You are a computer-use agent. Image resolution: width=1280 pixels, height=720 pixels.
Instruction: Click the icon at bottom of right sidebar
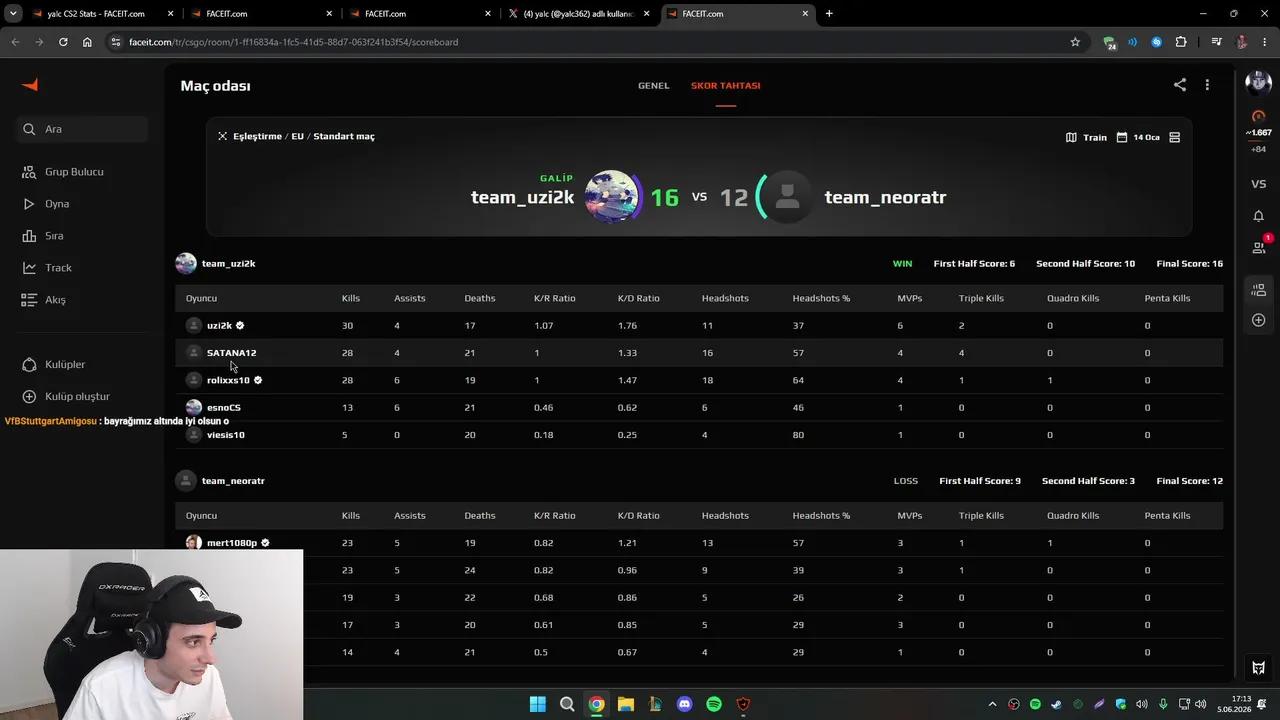[x=1258, y=668]
